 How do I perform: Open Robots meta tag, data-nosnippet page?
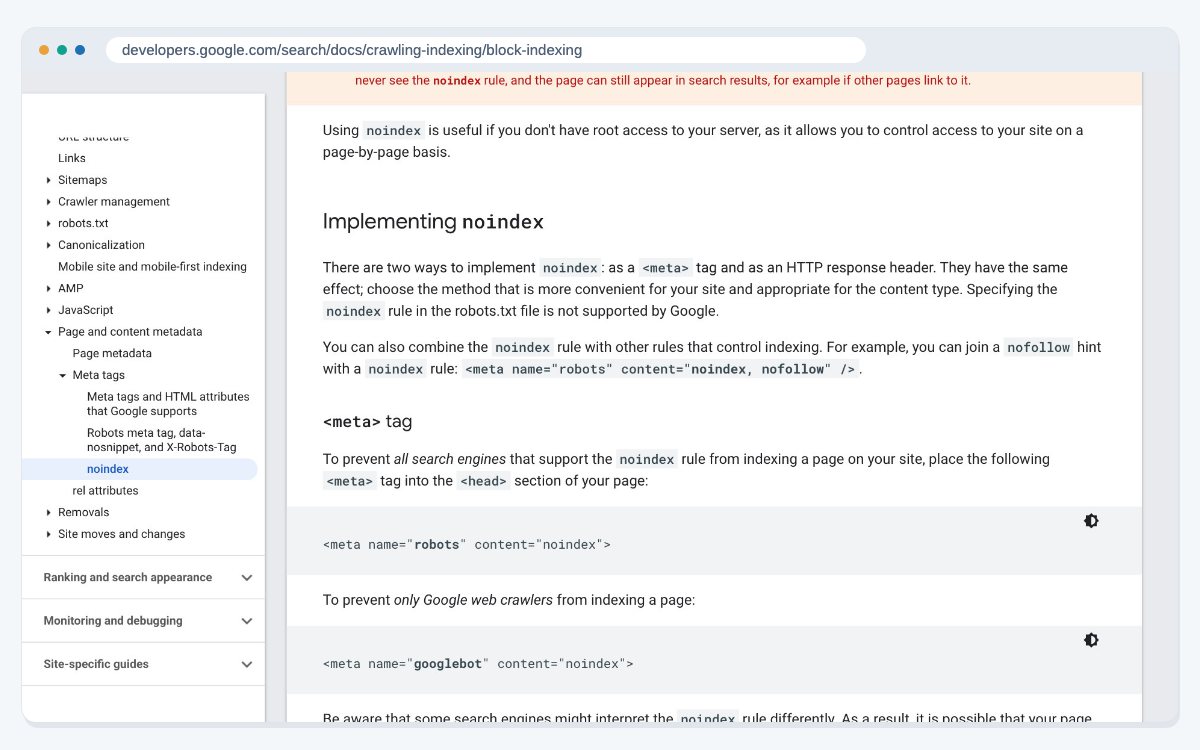[x=162, y=440]
